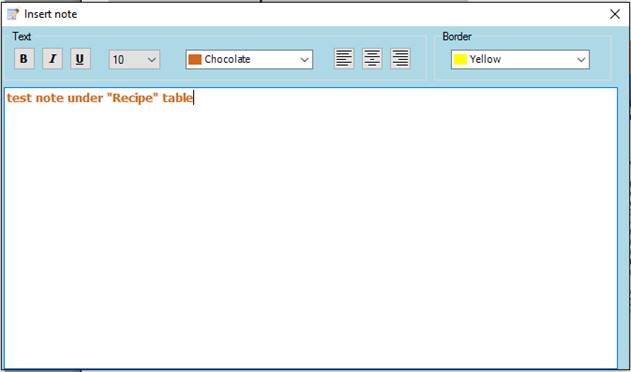This screenshot has height=372, width=631.
Task: Open the font size 10 dropdown
Action: 134,60
